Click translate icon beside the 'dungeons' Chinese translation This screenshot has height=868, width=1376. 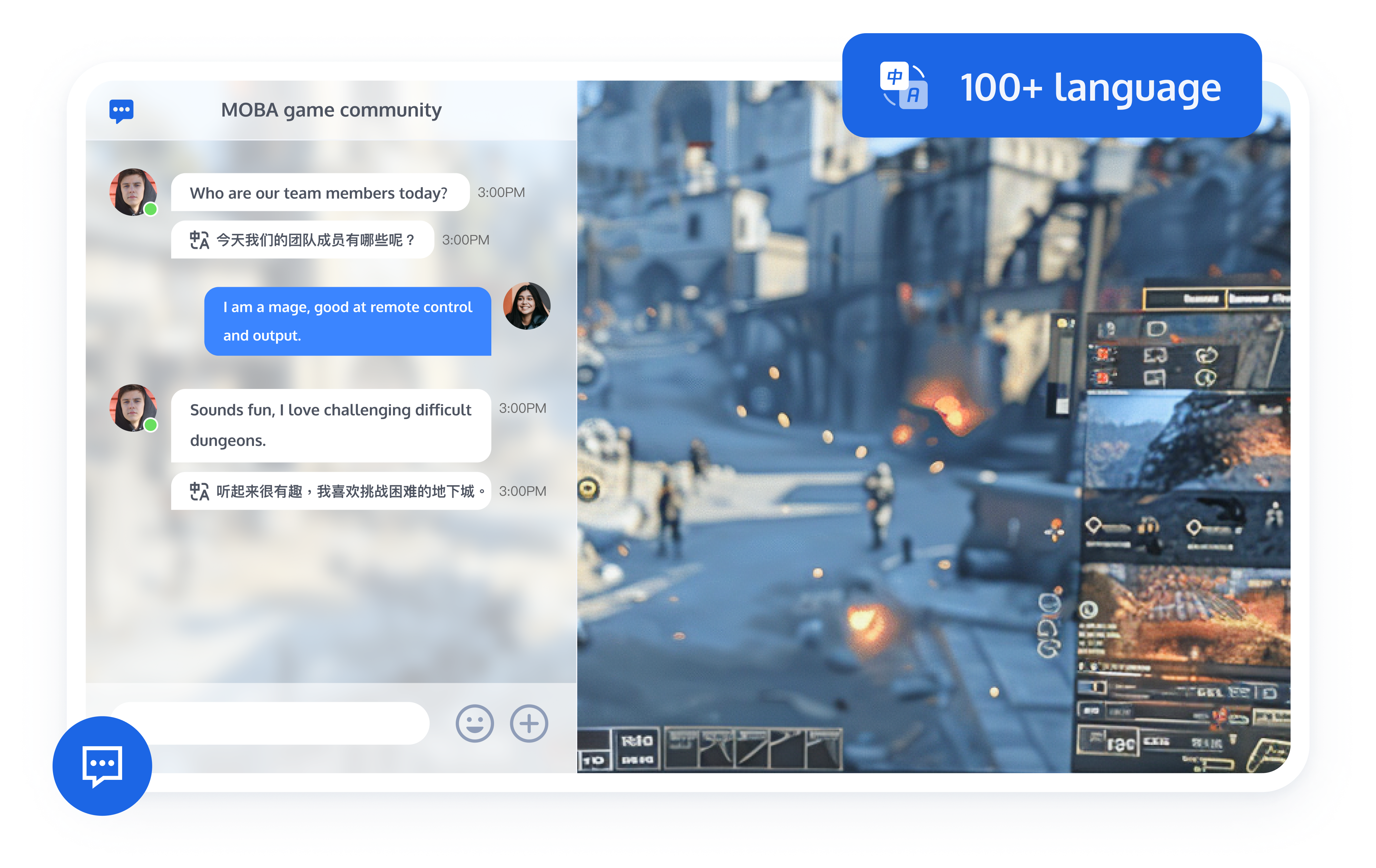(x=199, y=491)
